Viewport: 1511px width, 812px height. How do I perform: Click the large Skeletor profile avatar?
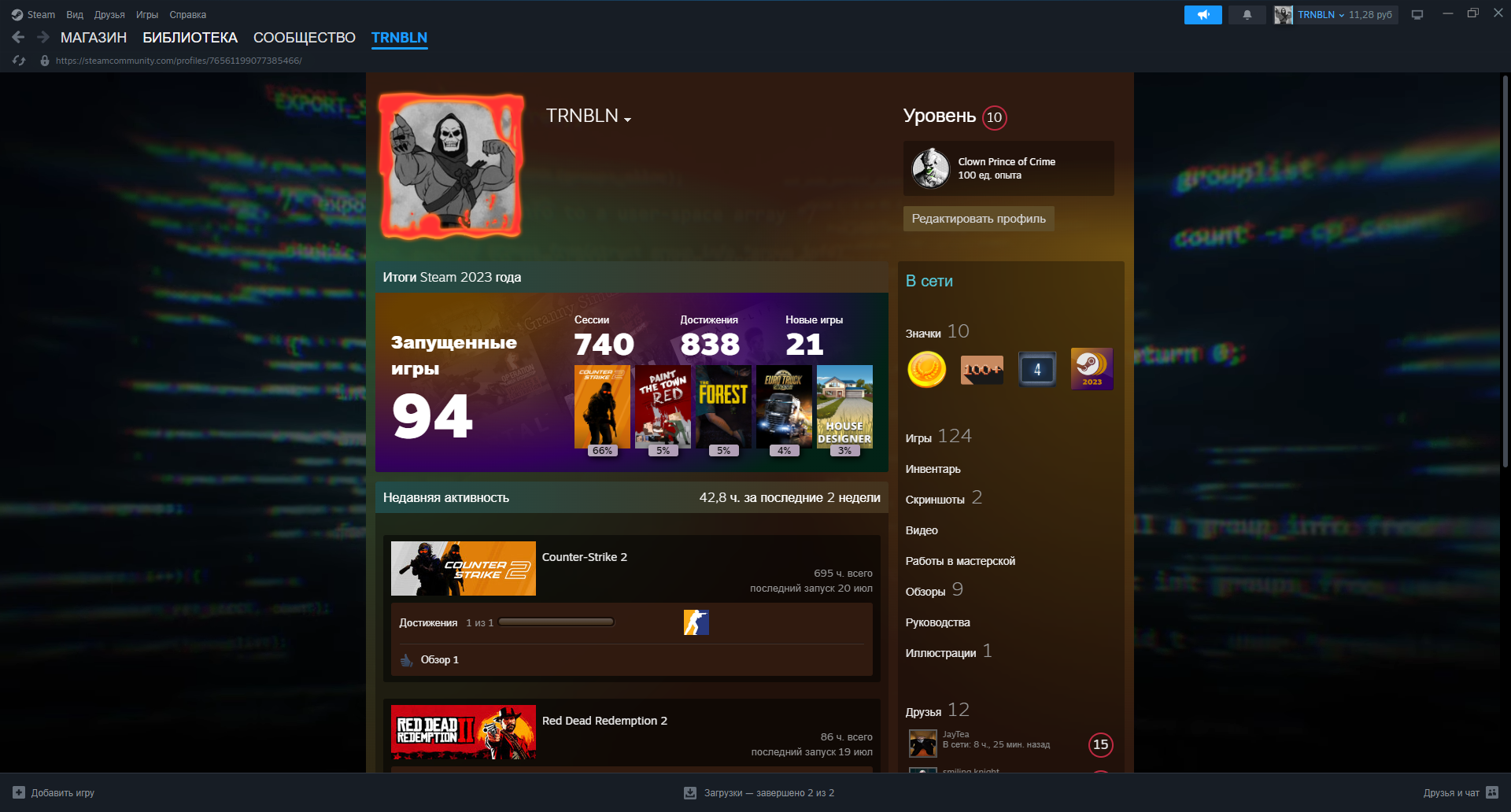coord(452,166)
